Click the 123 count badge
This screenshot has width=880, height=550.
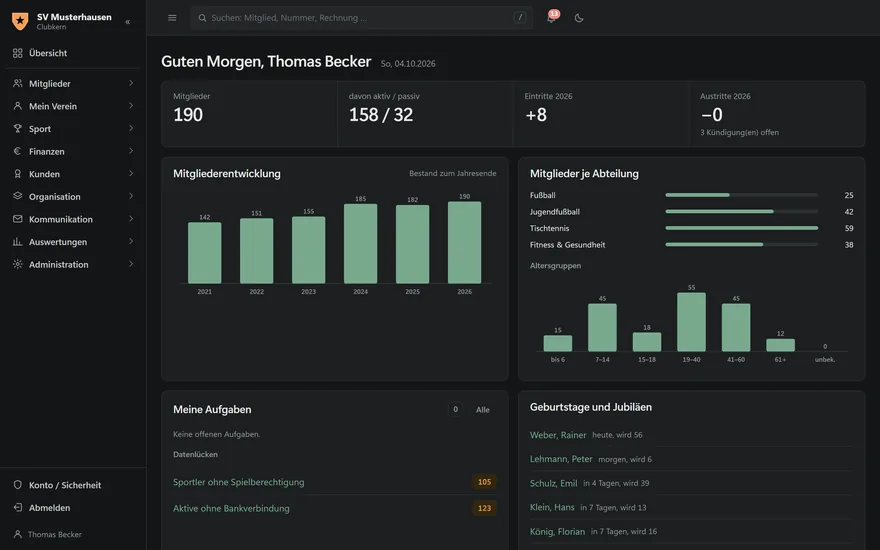(x=484, y=508)
